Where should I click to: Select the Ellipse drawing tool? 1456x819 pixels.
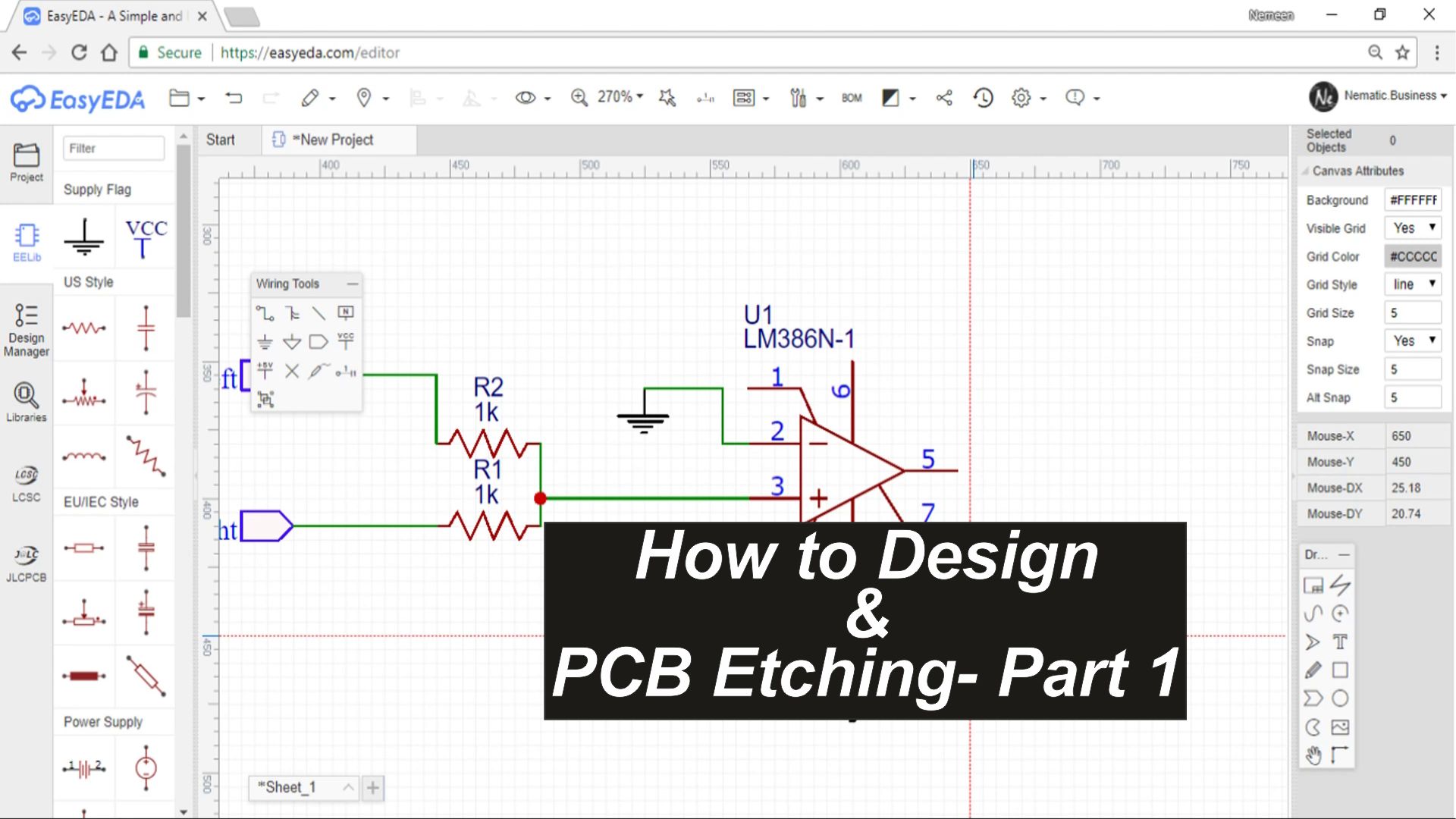coord(1340,698)
